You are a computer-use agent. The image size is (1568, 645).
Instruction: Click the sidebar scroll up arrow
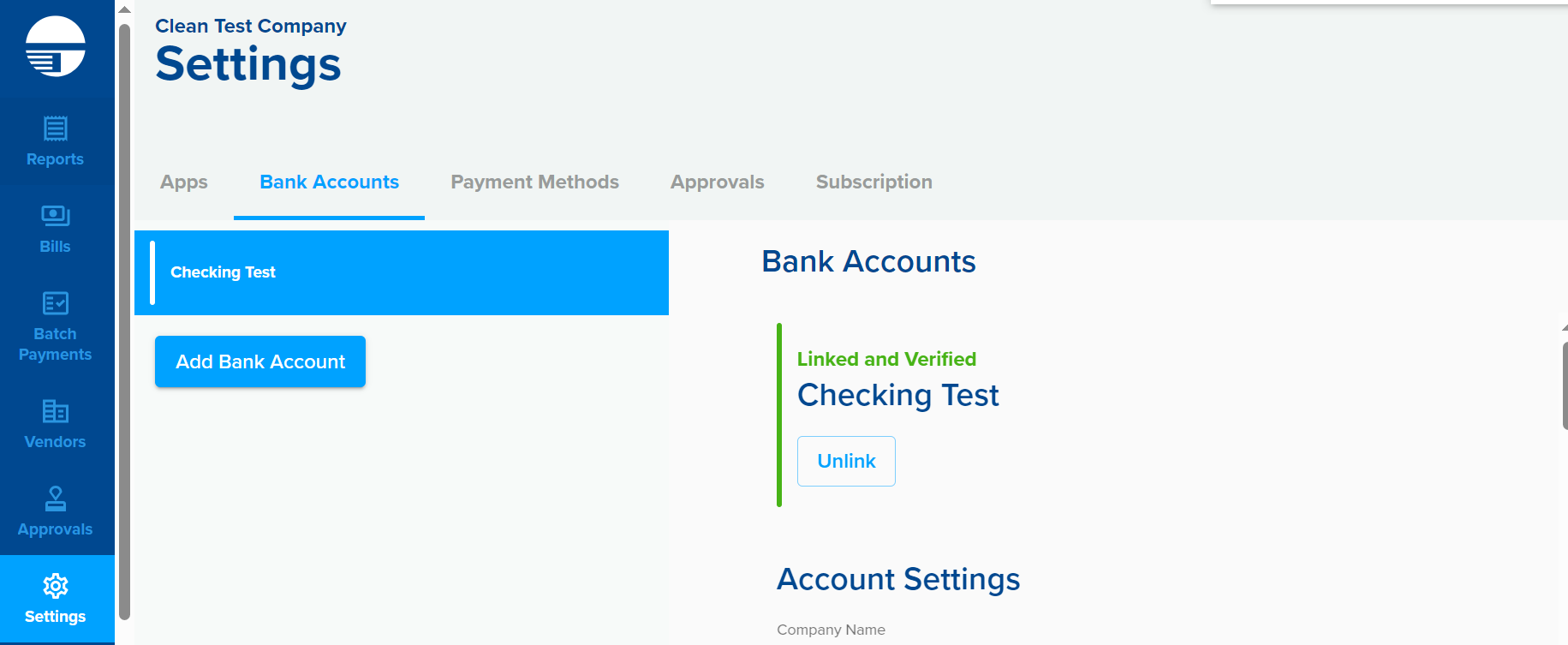click(x=124, y=9)
